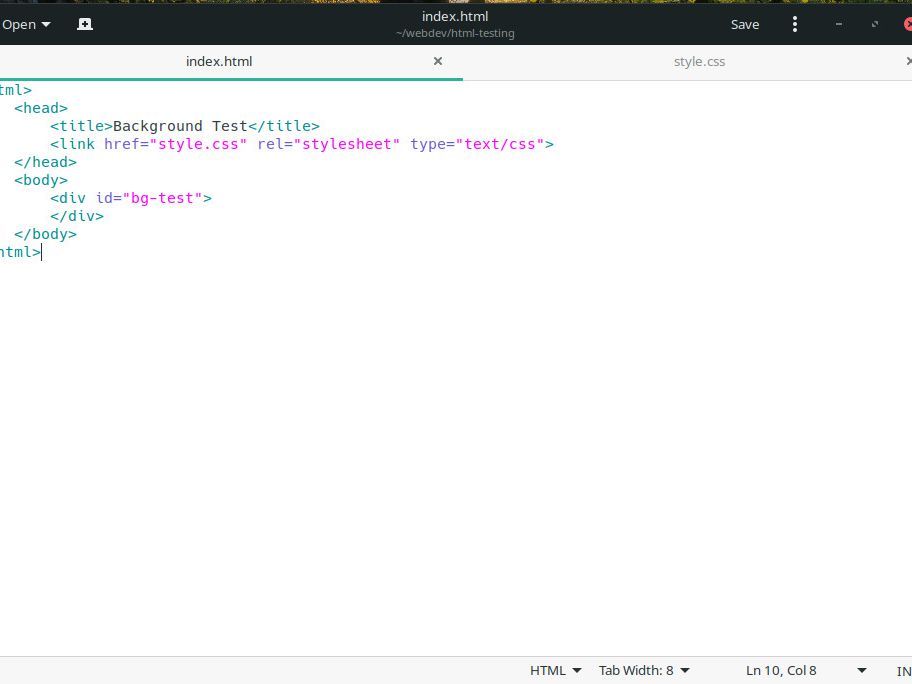Open the Tab Width: 8 dropdown
Image resolution: width=912 pixels, height=684 pixels.
644,671
